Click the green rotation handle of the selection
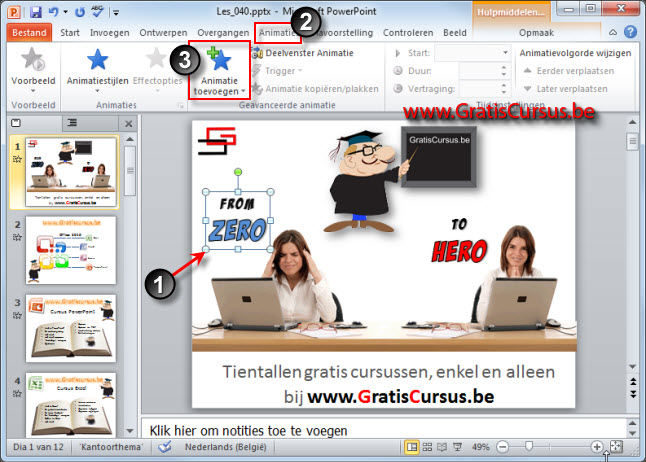646x462 pixels. (238, 172)
